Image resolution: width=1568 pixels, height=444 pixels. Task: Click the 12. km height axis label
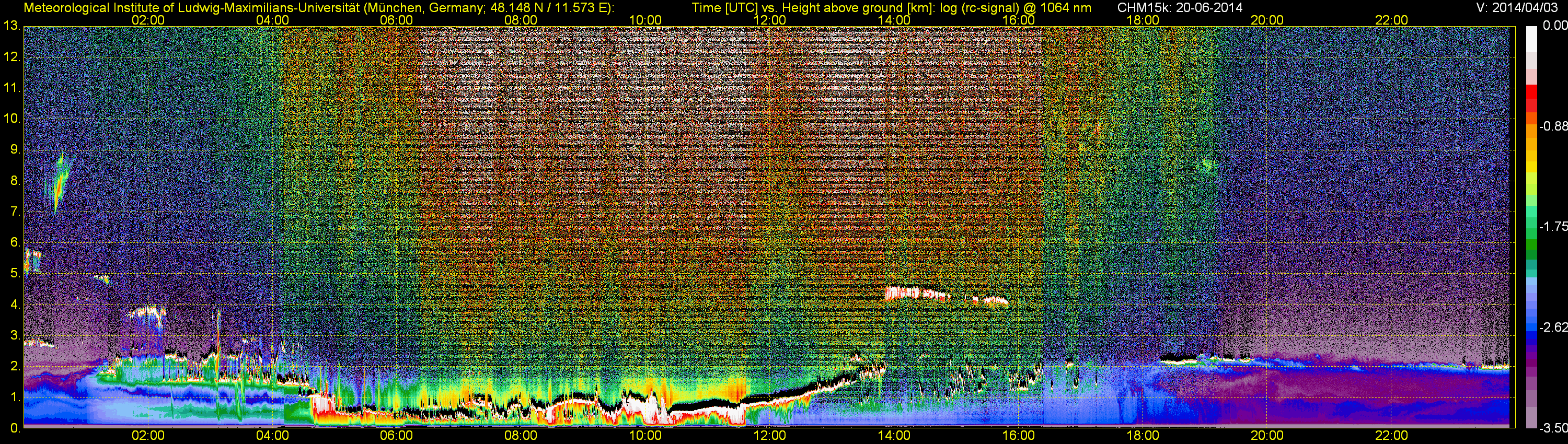11,57
